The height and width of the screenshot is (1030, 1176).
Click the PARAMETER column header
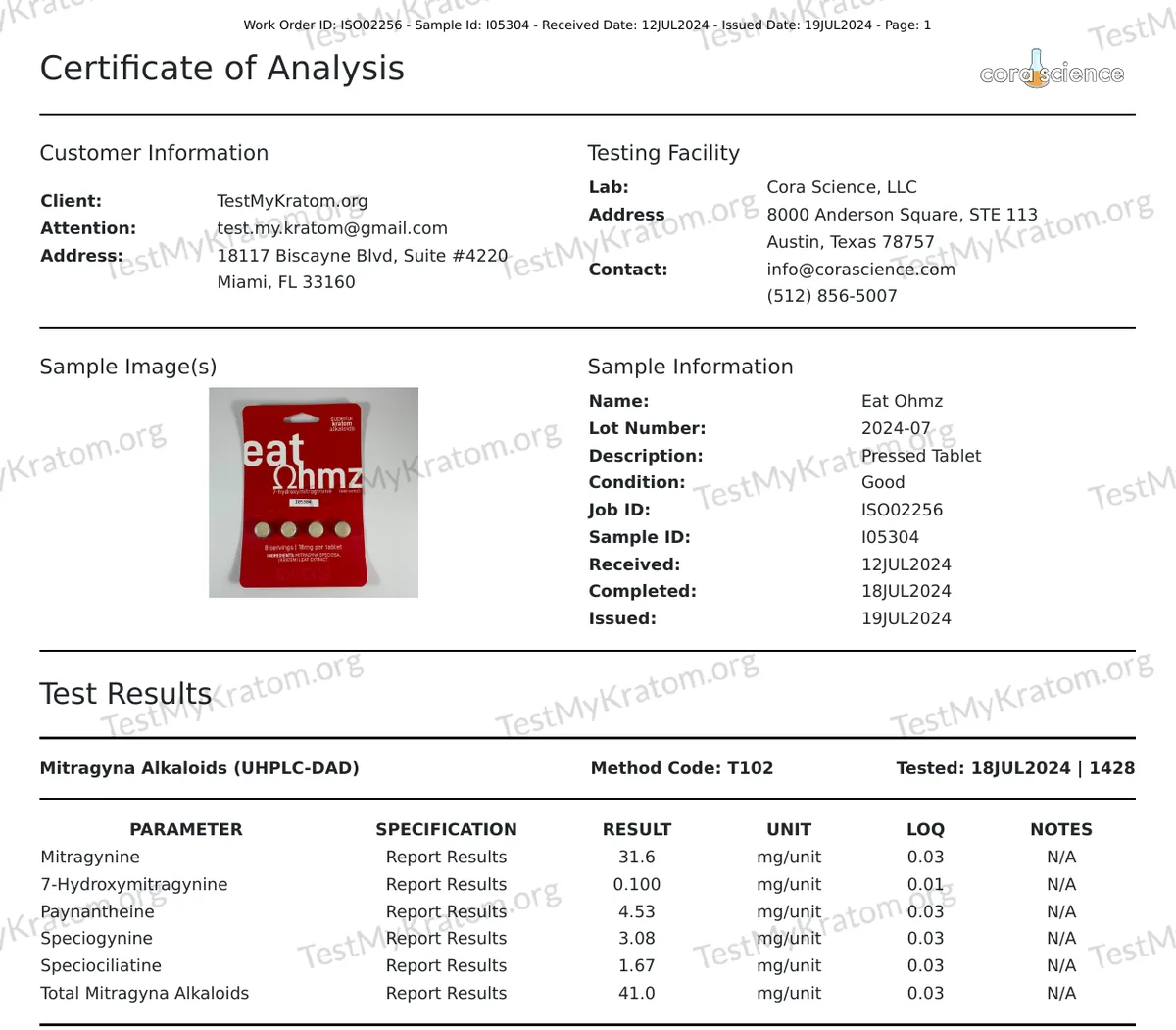(x=186, y=829)
